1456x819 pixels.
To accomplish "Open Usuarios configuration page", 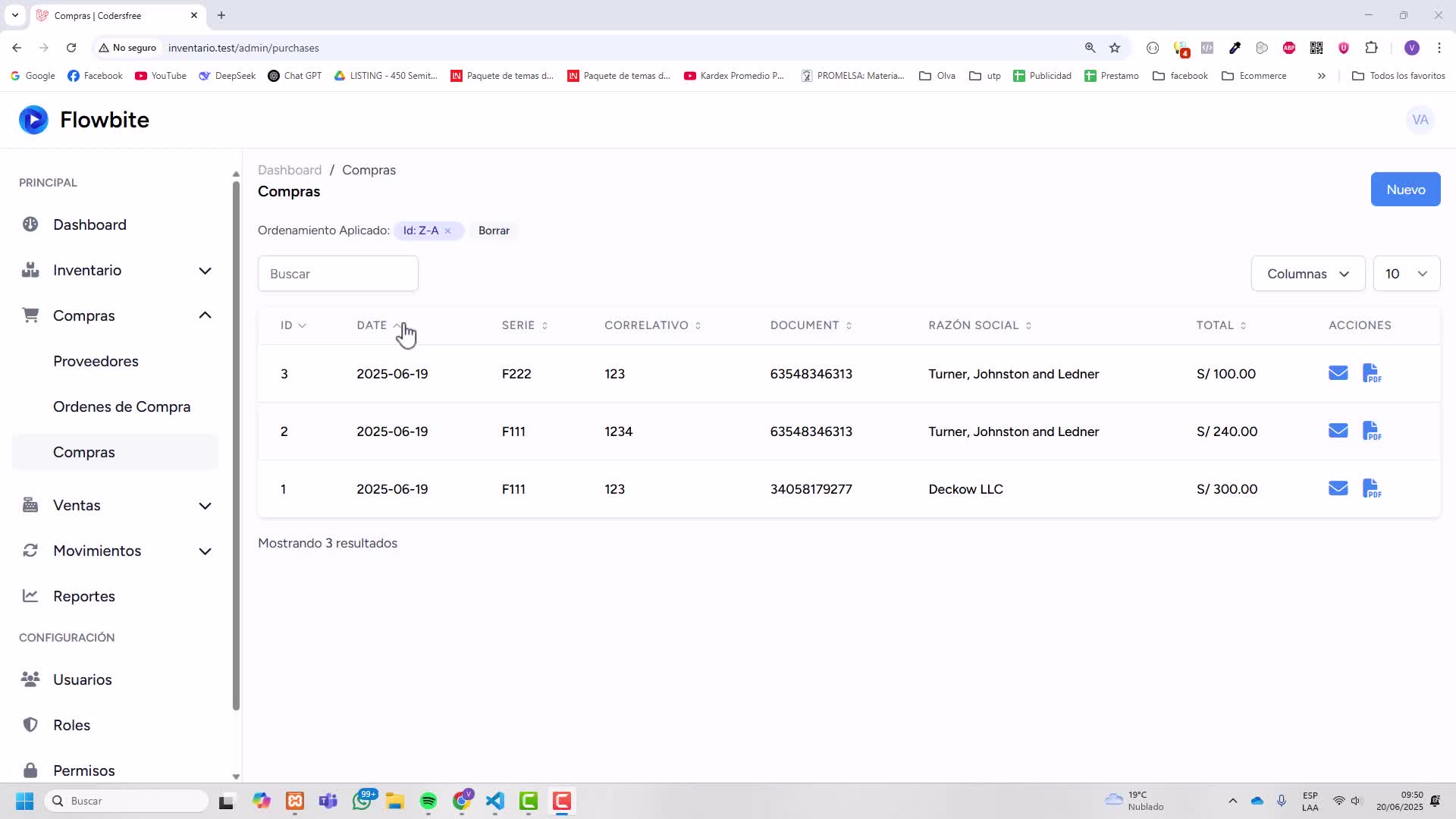I will click(x=83, y=679).
